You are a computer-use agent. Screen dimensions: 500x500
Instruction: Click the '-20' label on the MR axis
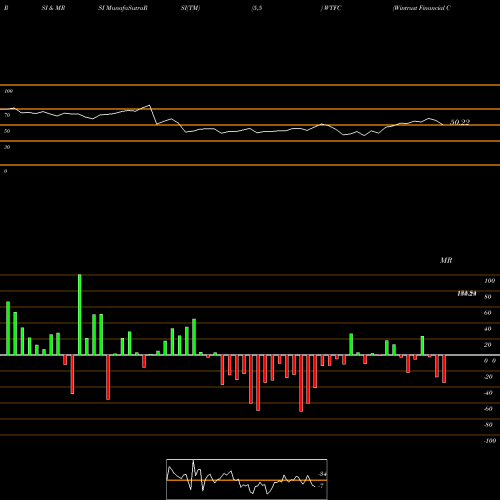coord(488,377)
